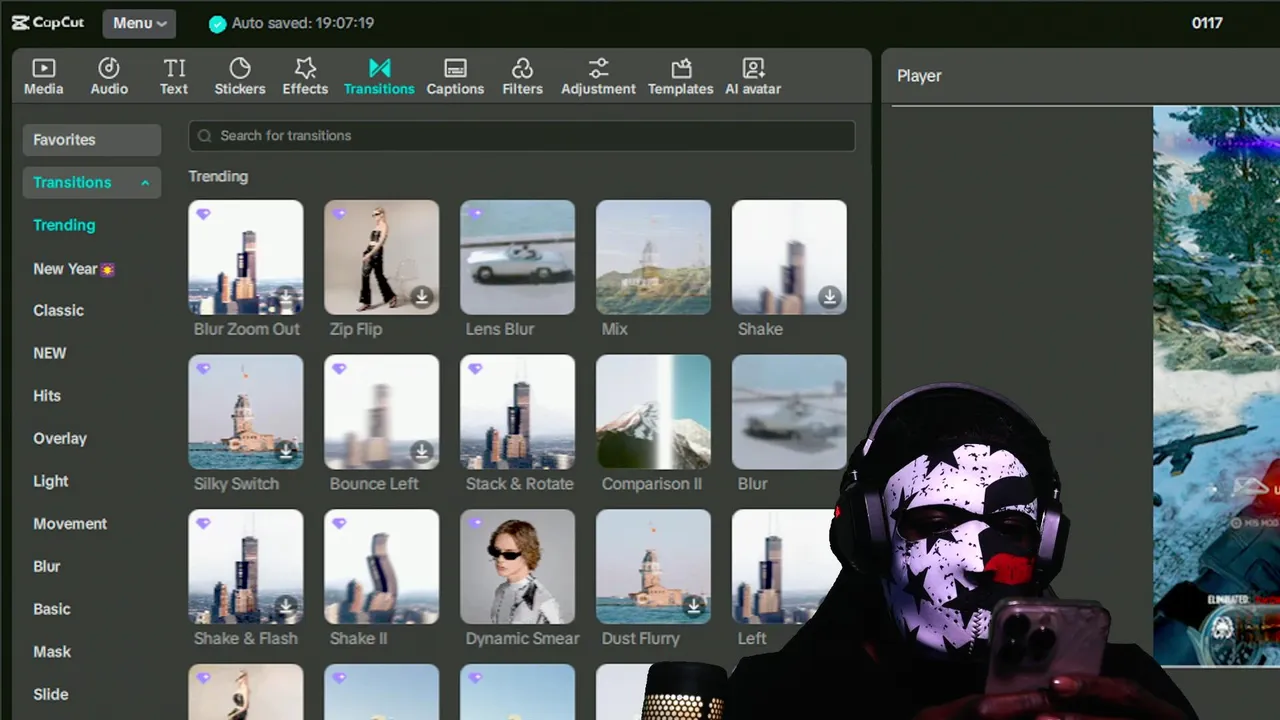Select the Shake II thumbnail
Viewport: 1280px width, 720px height.
(382, 567)
